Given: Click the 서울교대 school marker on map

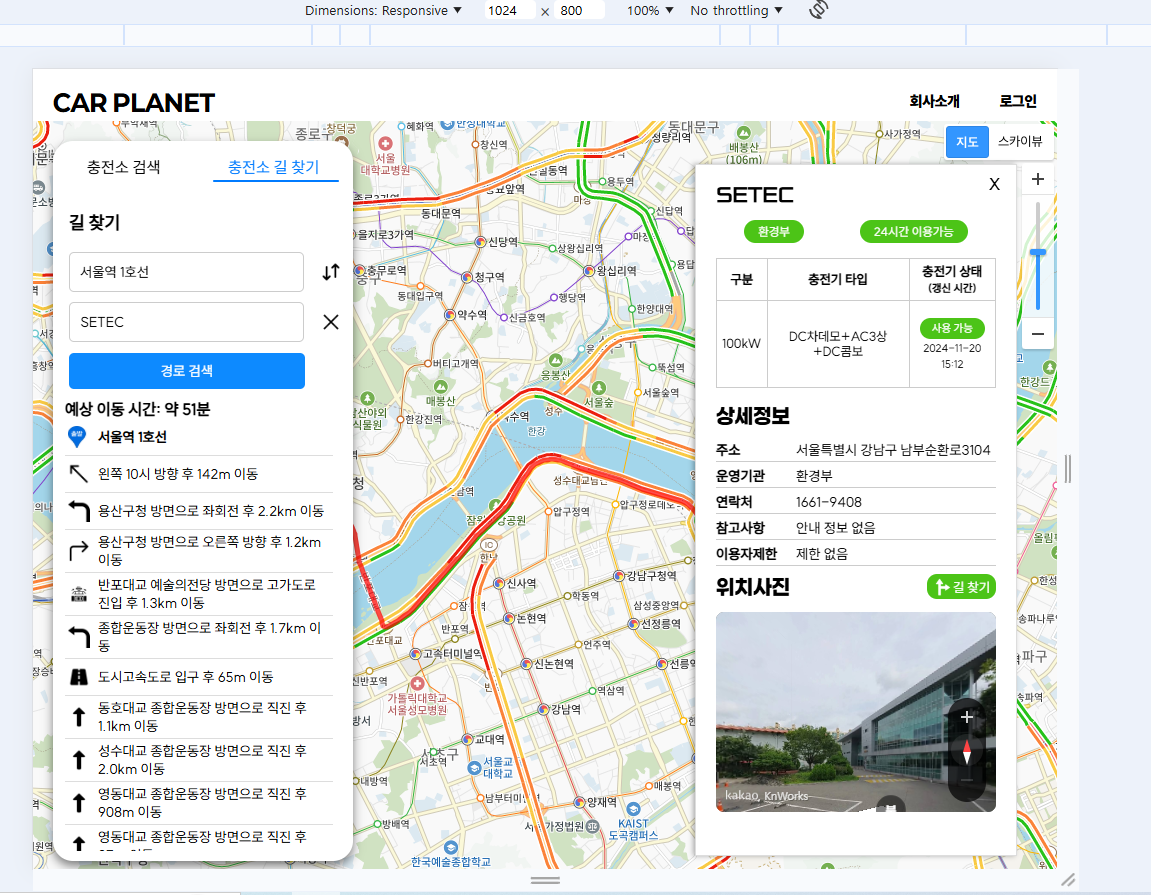Looking at the screenshot, I should click(474, 768).
